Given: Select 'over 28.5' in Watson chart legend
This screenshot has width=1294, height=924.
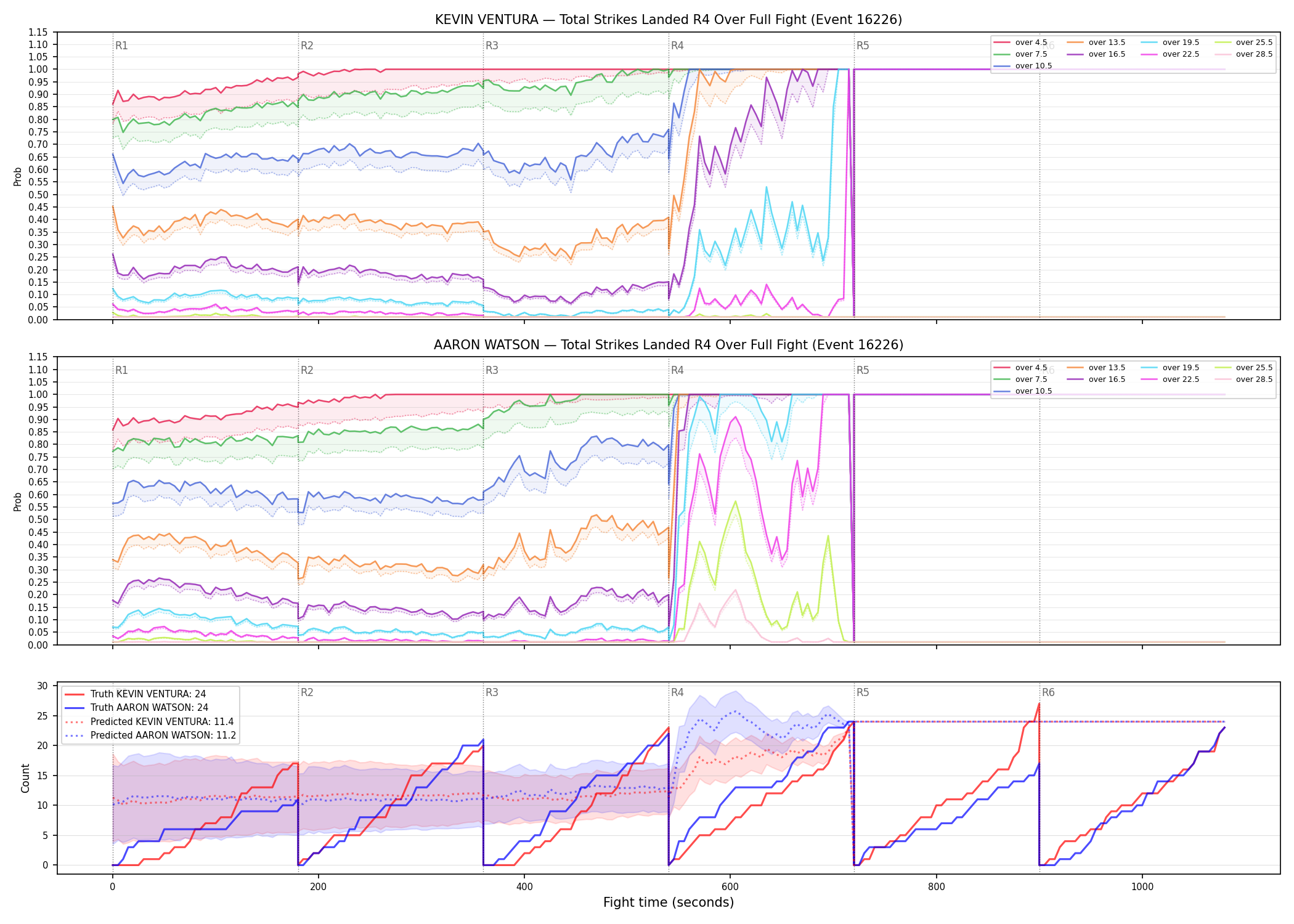Looking at the screenshot, I should point(1254,379).
